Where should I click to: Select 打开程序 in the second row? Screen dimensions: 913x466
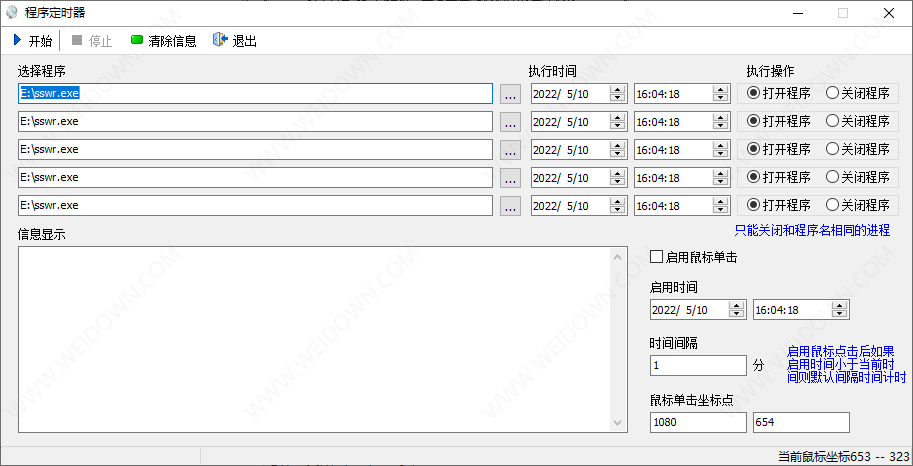click(778, 121)
